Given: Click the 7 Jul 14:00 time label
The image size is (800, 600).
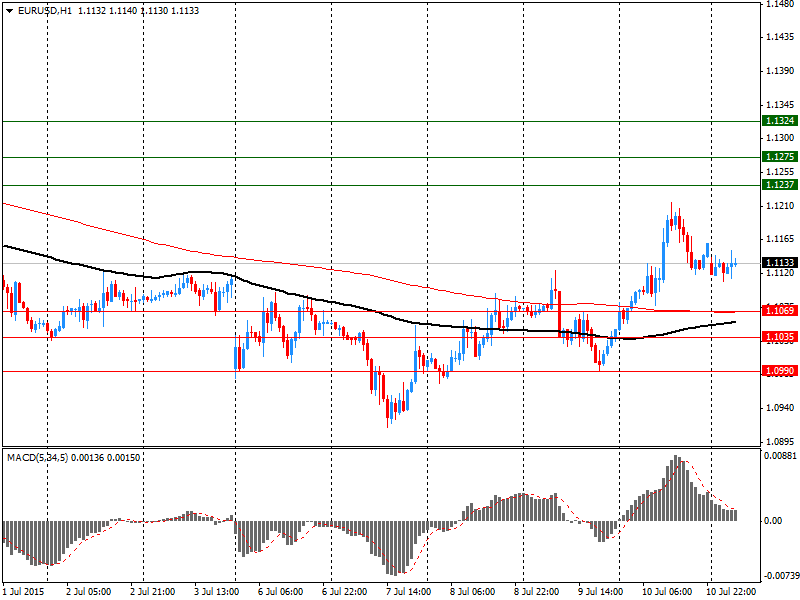Looking at the screenshot, I should 408,592.
